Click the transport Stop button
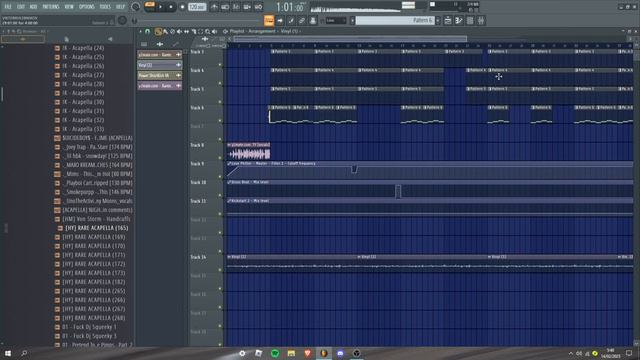This screenshot has height=360, width=640. [171, 7]
